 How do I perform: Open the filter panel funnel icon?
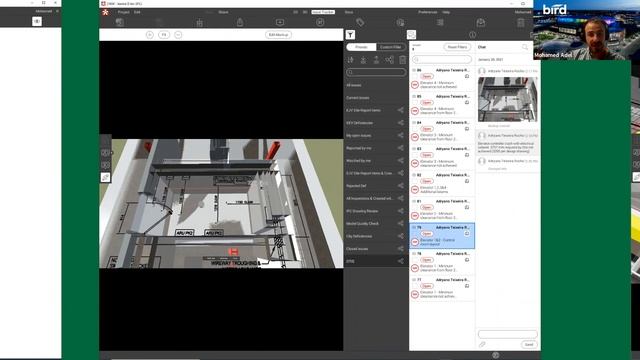click(350, 35)
